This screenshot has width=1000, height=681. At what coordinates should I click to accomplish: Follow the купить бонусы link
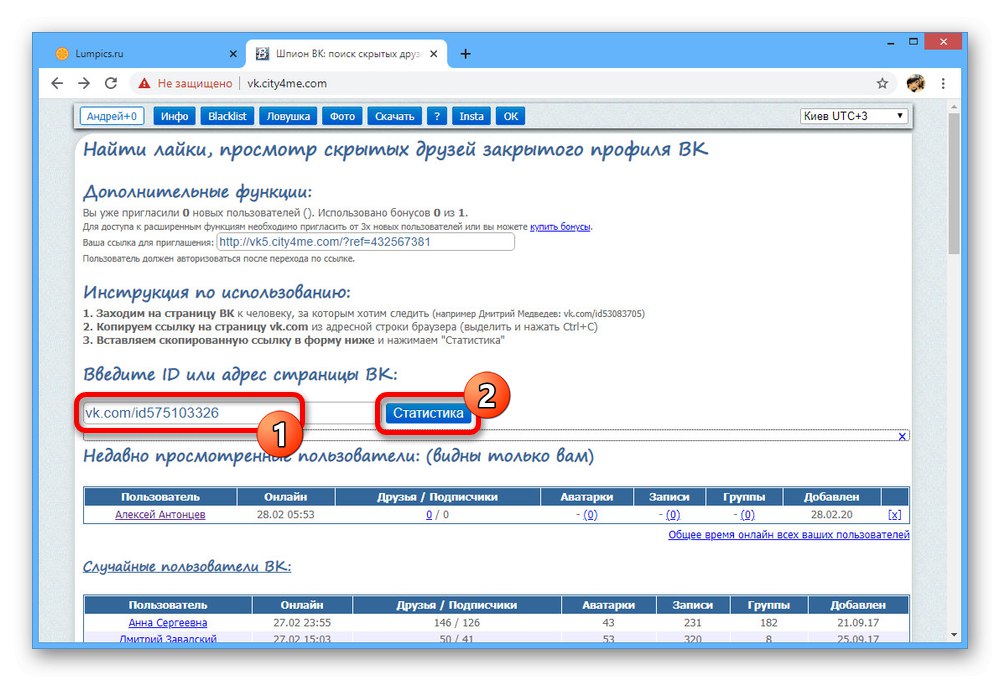click(x=560, y=226)
